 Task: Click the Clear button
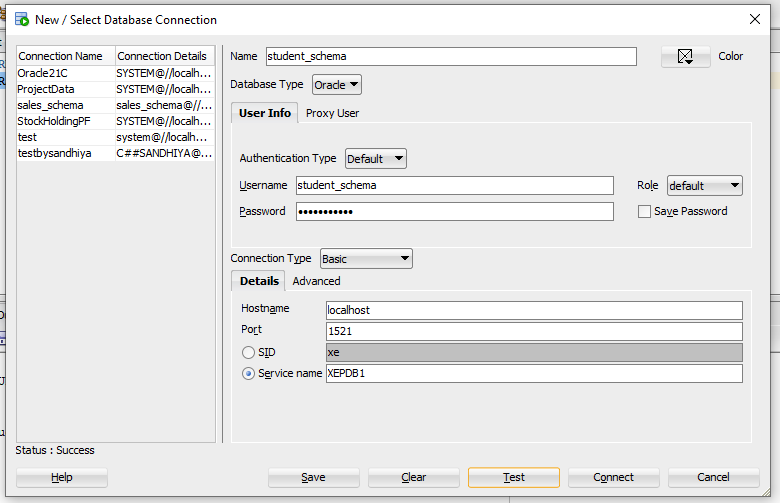point(413,478)
